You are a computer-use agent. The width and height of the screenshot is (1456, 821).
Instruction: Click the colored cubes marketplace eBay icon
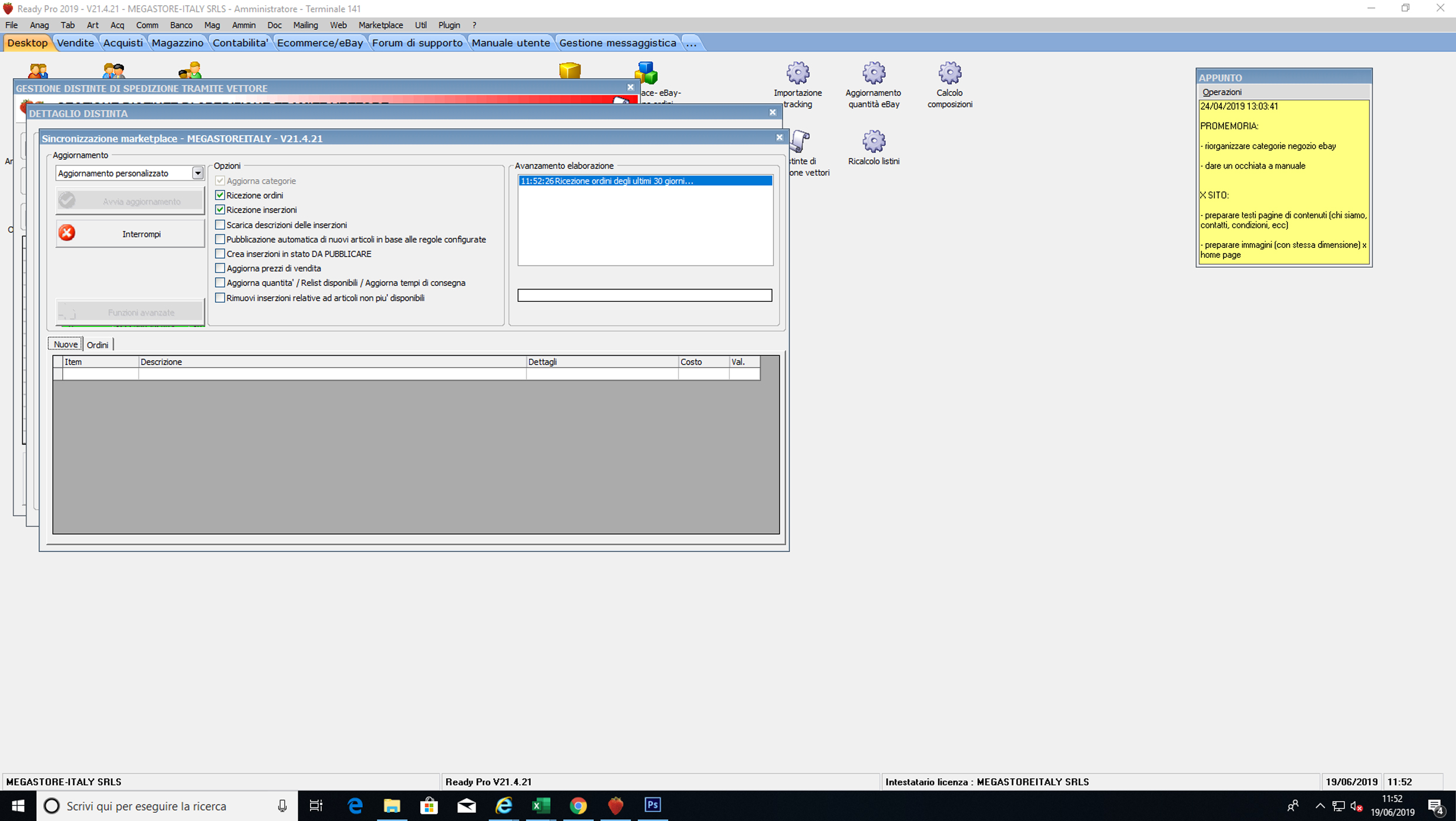(x=646, y=73)
